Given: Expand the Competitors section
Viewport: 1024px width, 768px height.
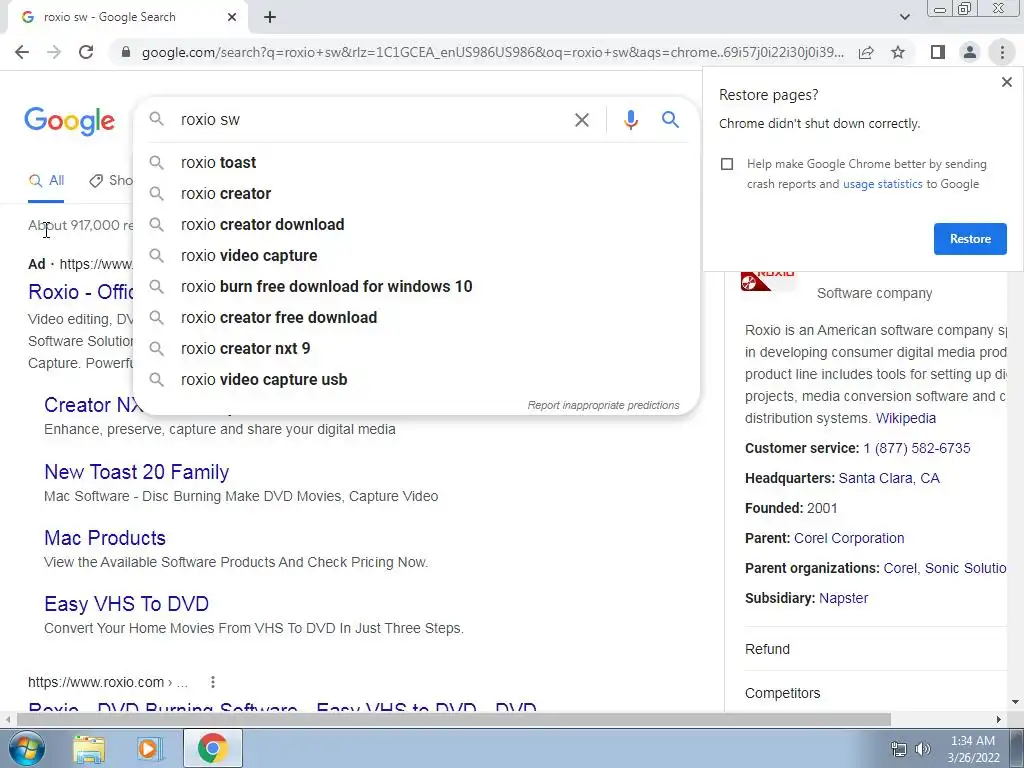Looking at the screenshot, I should (875, 694).
